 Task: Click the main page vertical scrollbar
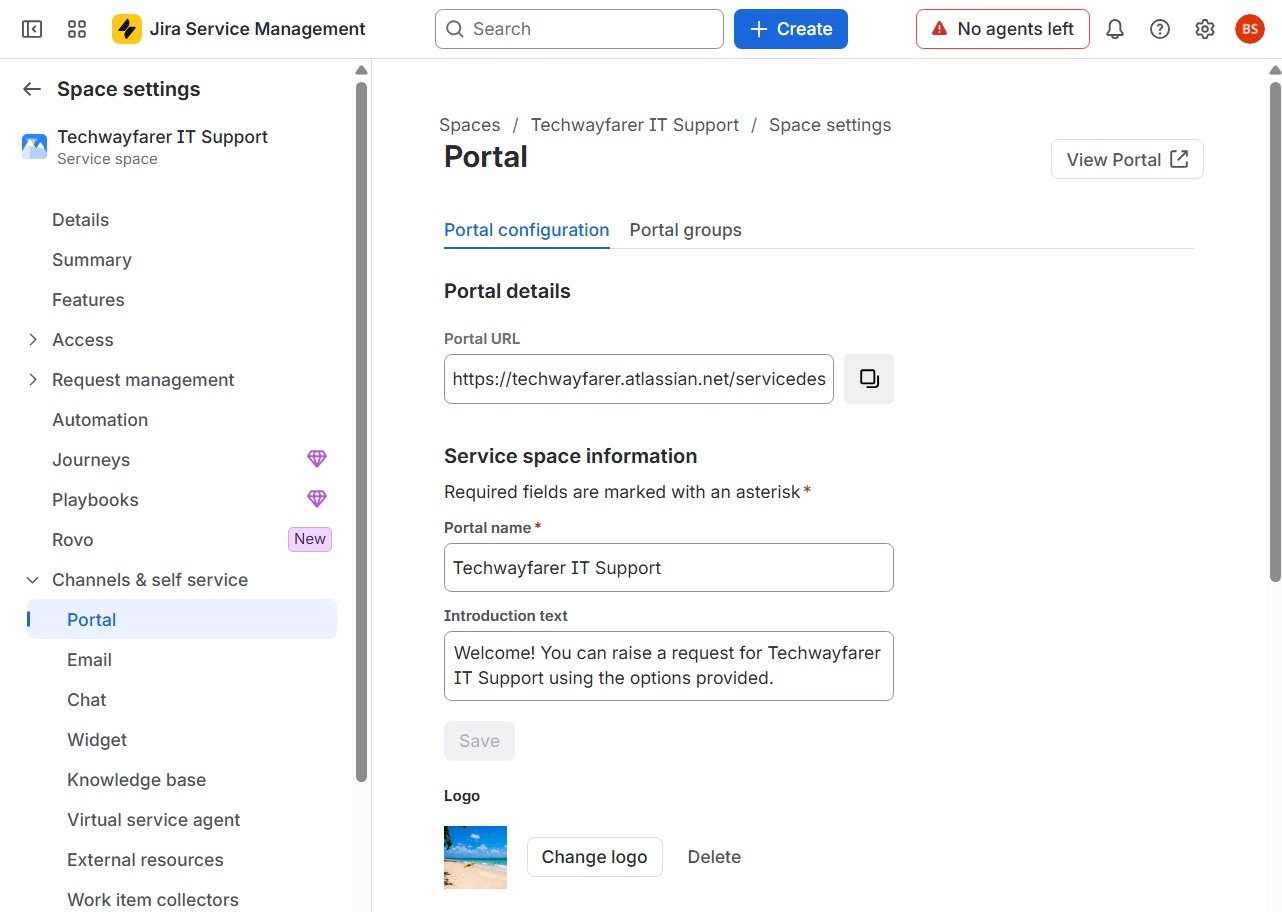coord(1275,330)
